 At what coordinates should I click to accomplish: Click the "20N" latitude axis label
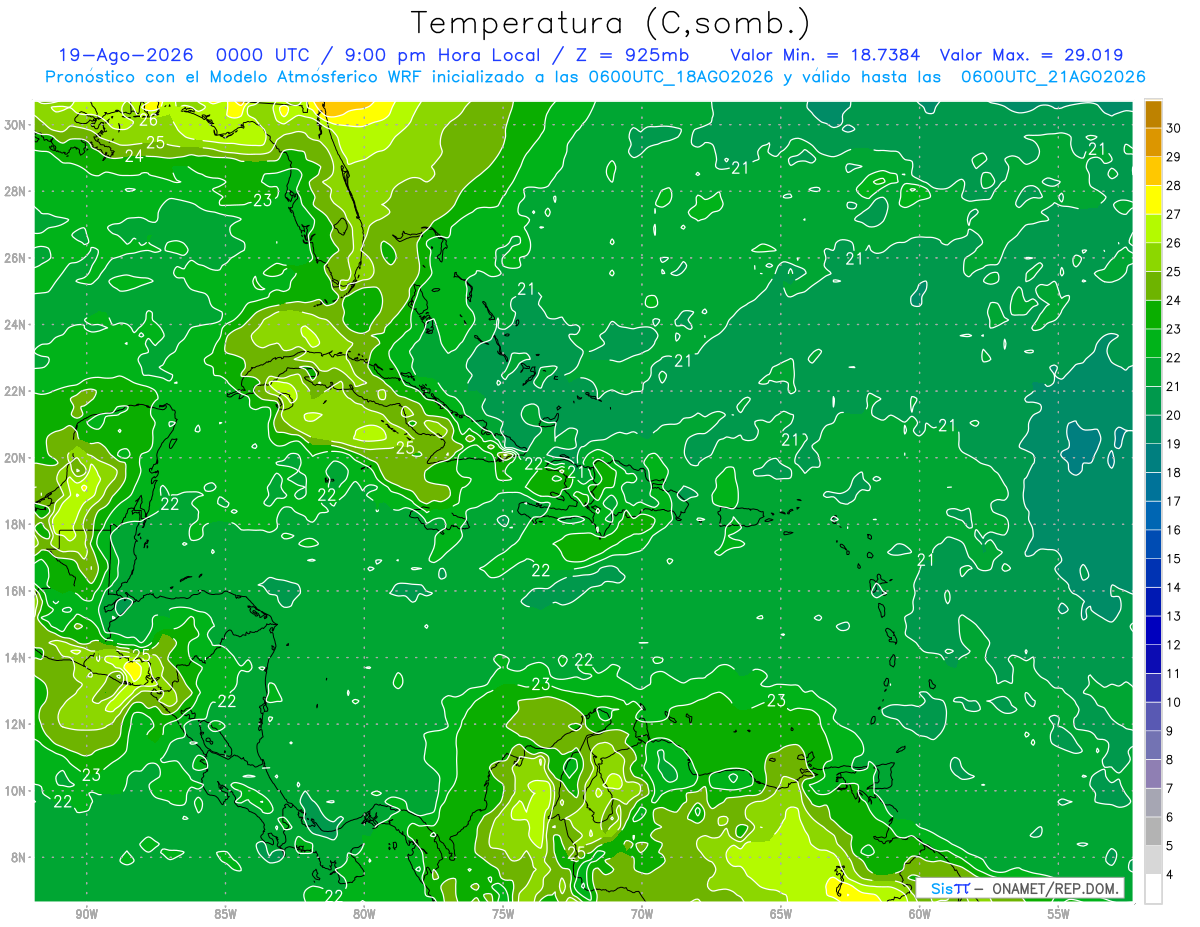tap(17, 458)
